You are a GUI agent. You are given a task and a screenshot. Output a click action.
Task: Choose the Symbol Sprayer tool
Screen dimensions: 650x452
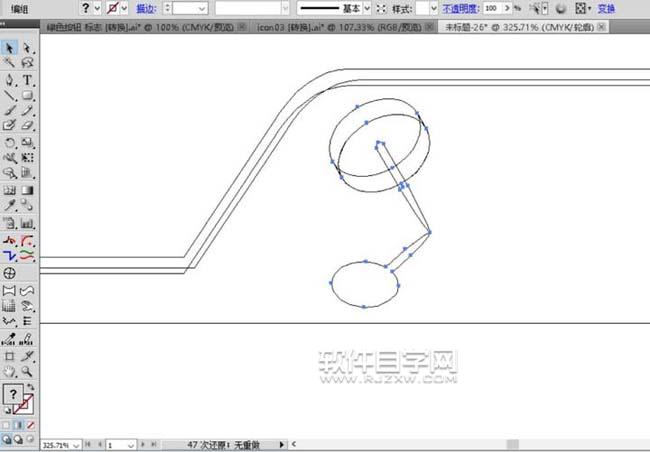pos(9,223)
